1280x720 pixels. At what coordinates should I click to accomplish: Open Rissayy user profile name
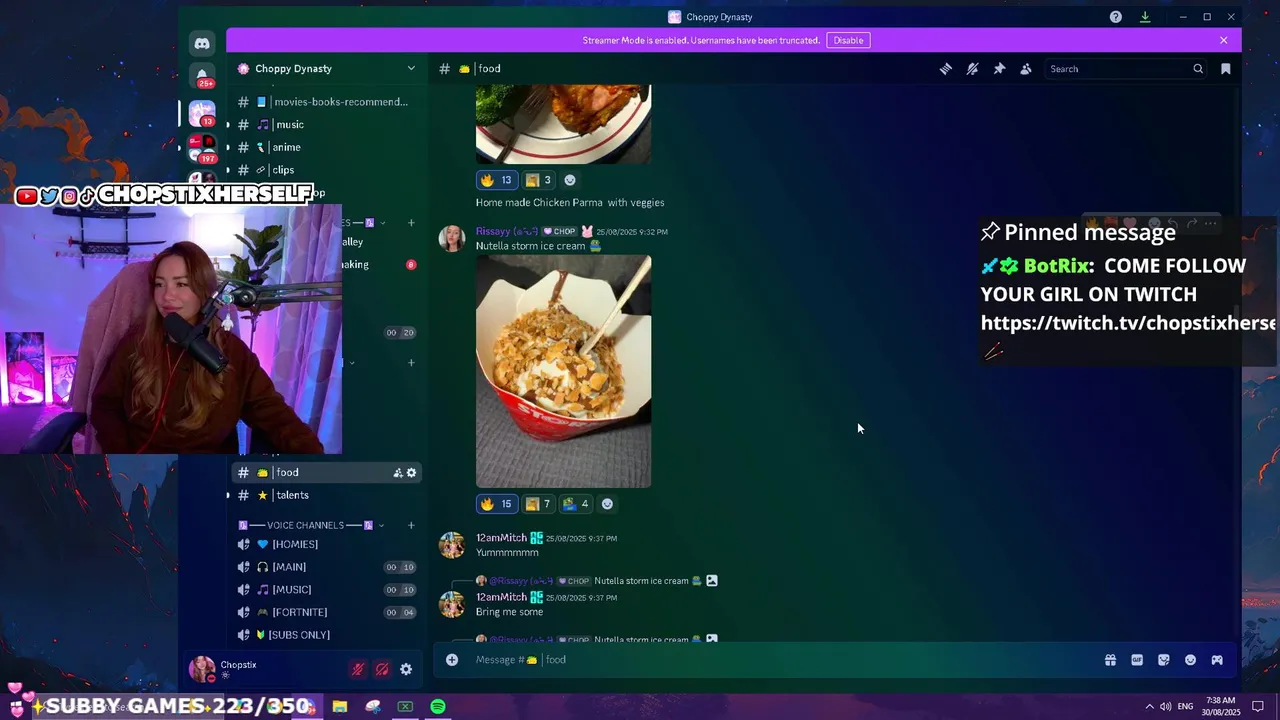pos(507,231)
